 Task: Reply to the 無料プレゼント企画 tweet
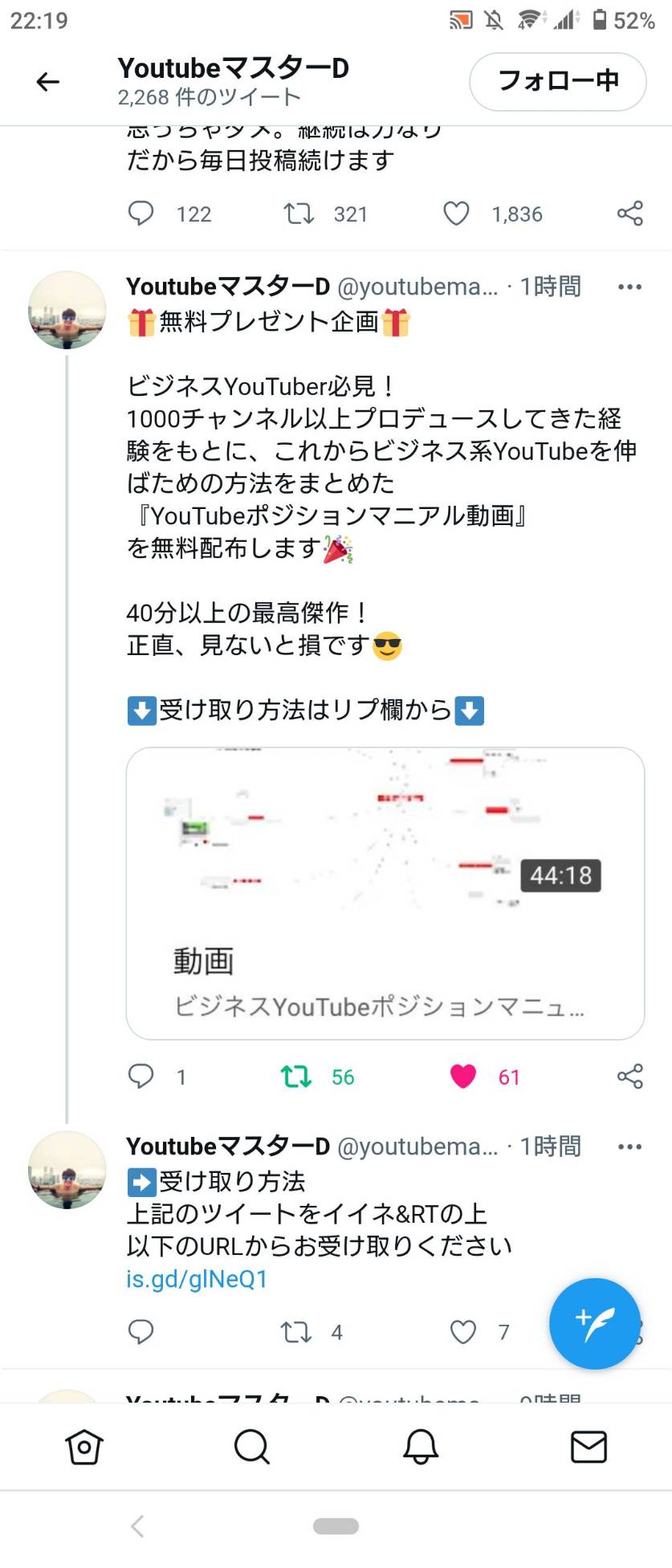point(141,1076)
